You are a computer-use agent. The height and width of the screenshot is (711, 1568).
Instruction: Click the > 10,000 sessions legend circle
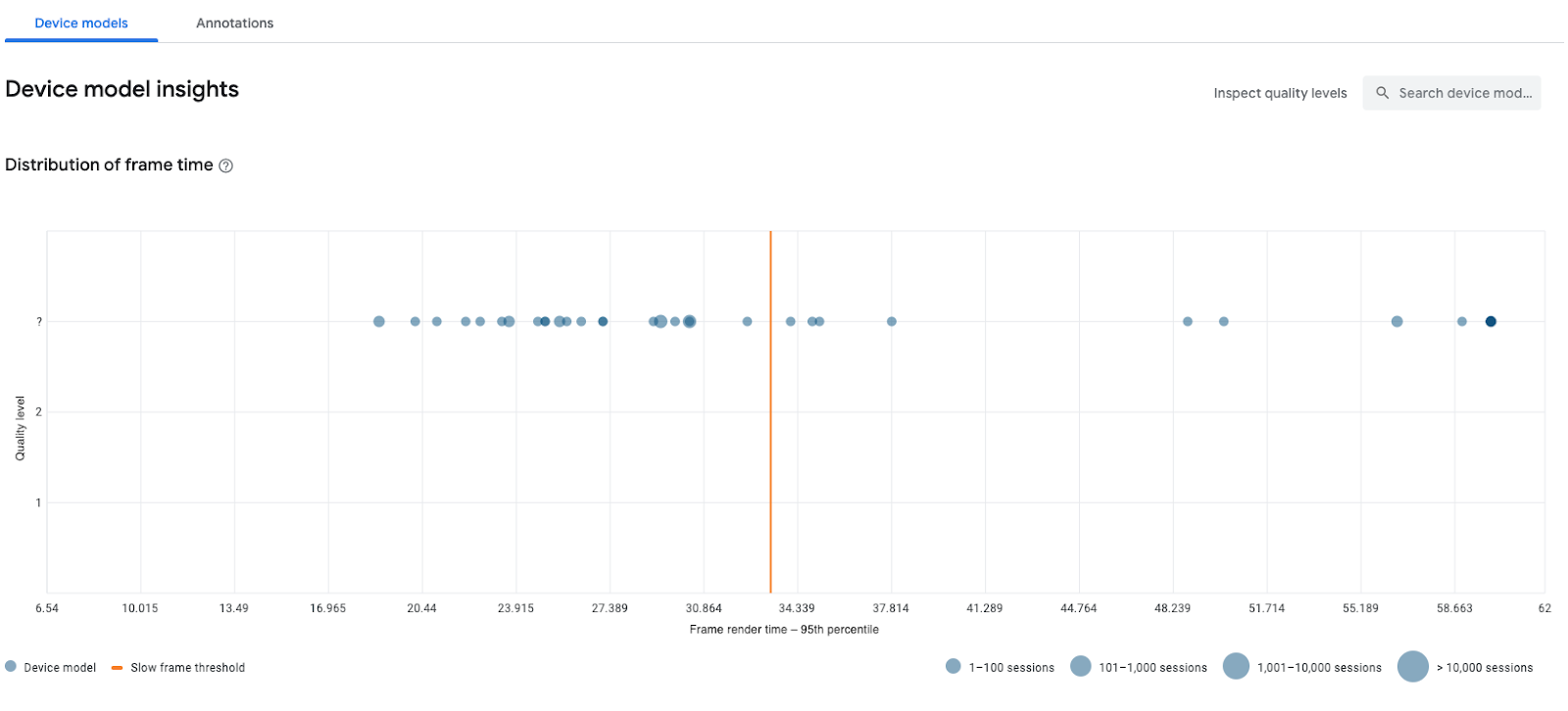pos(1412,667)
